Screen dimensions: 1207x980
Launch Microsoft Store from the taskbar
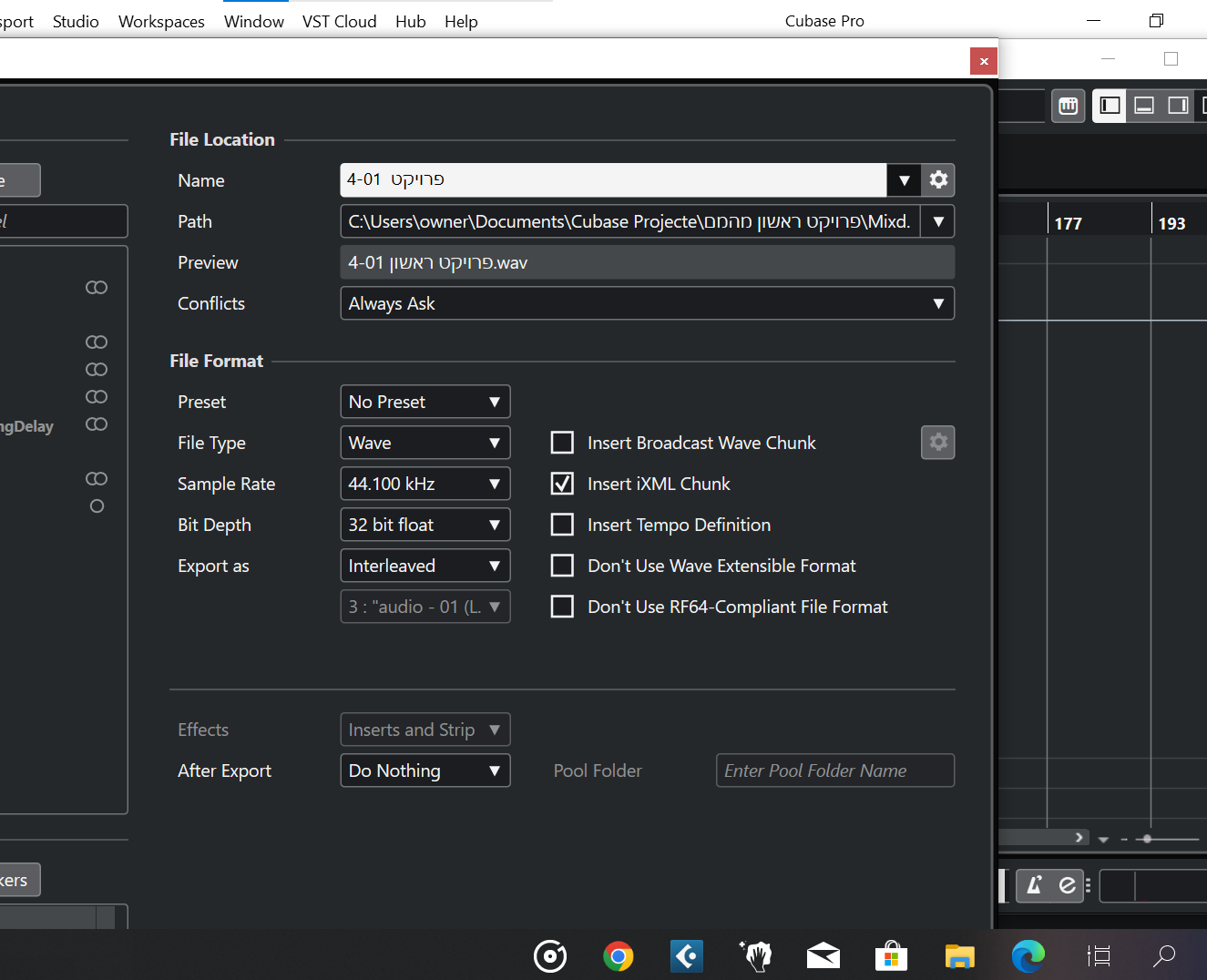click(892, 956)
